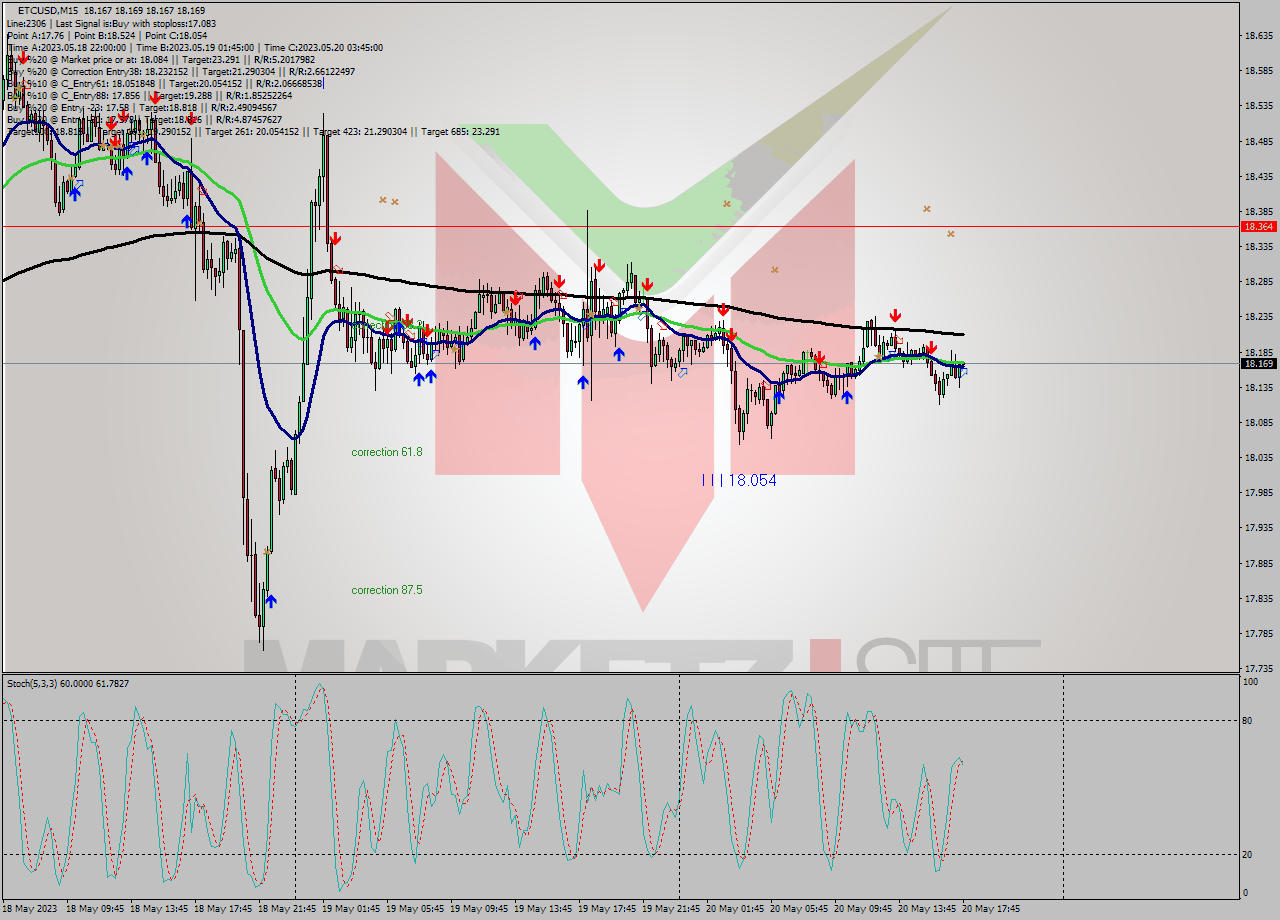
Task: Click the 'Point A:17.76' info line
Action: (x=107, y=35)
